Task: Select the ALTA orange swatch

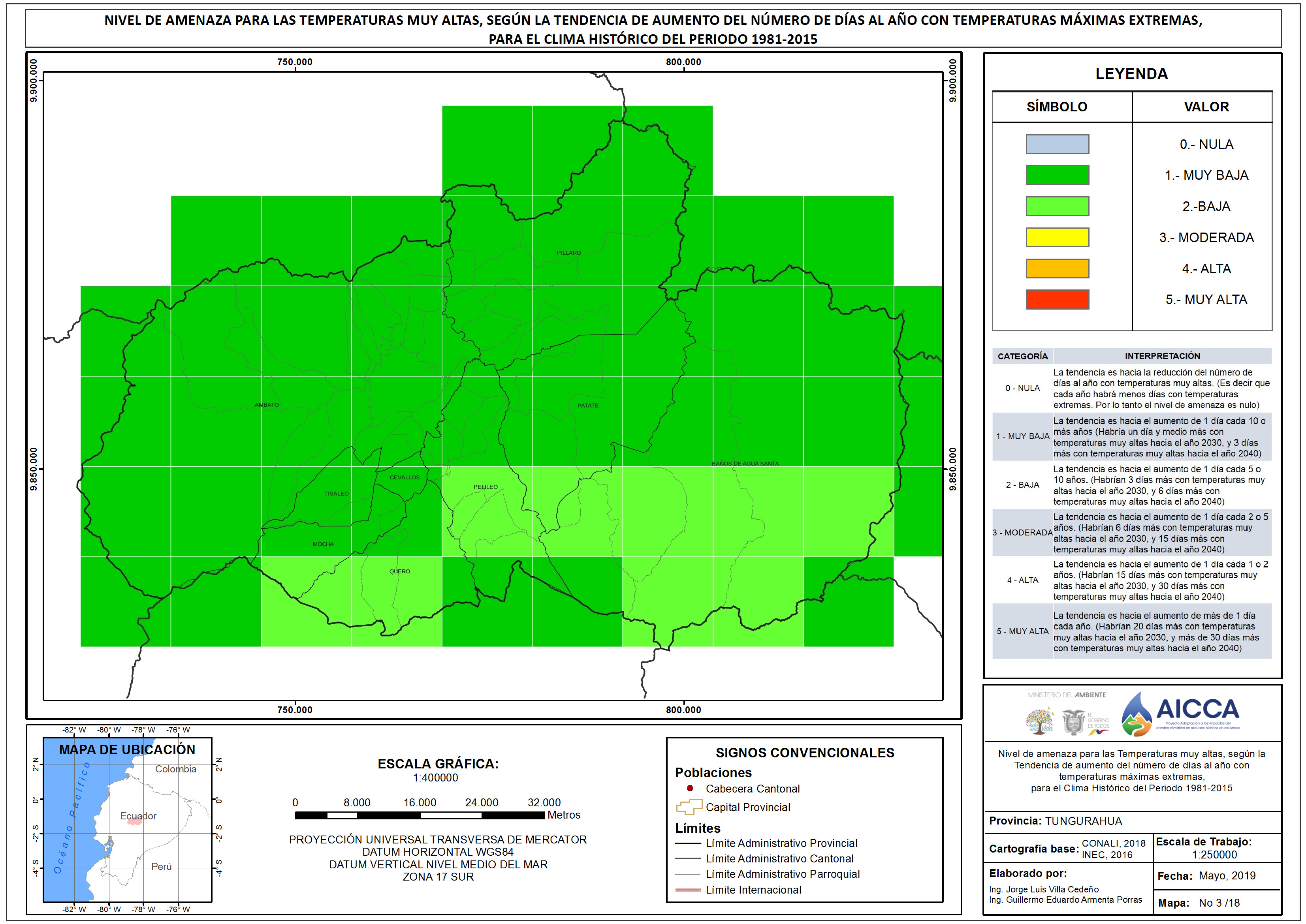Action: tap(1057, 269)
